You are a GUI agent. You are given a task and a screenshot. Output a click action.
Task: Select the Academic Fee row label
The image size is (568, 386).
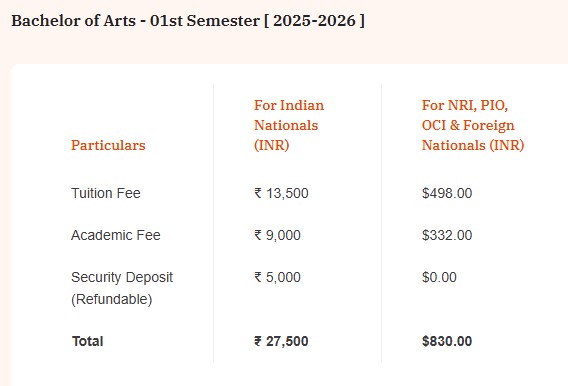[x=116, y=235]
